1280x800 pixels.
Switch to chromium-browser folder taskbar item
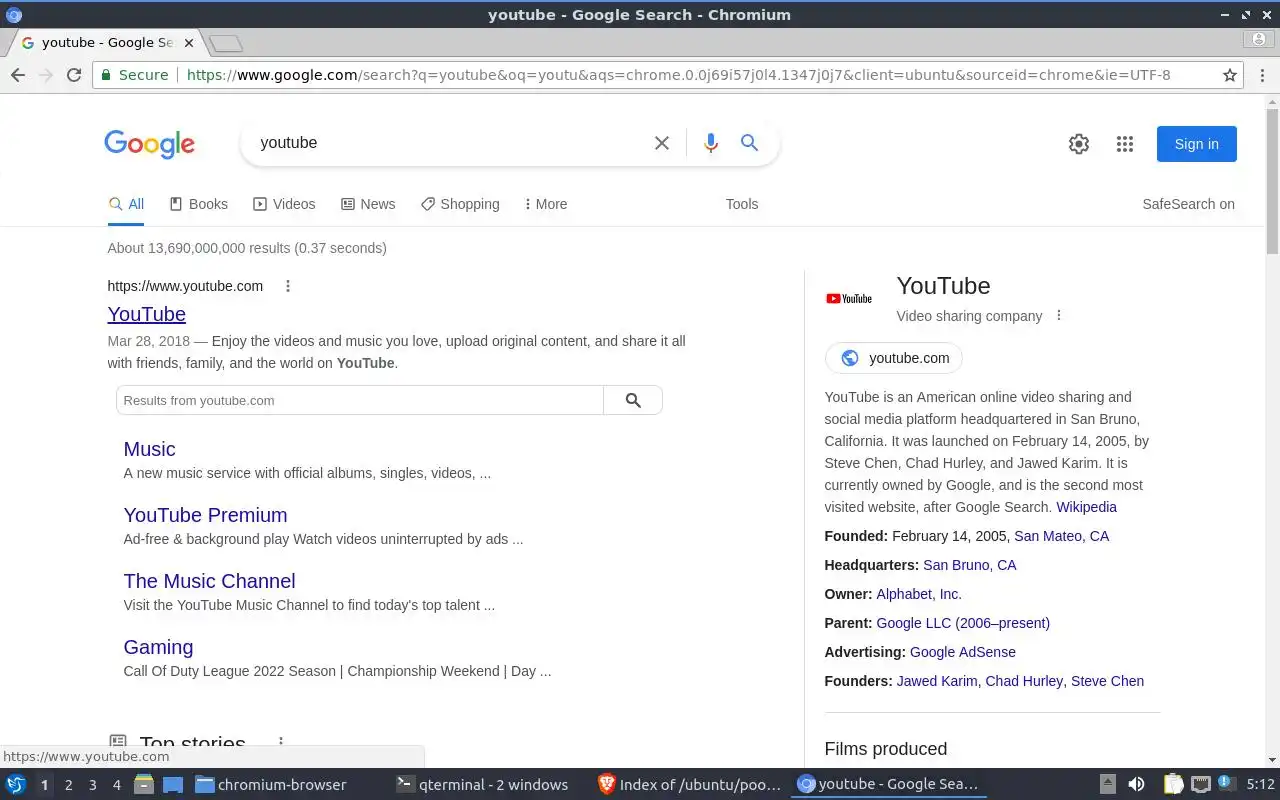point(271,785)
